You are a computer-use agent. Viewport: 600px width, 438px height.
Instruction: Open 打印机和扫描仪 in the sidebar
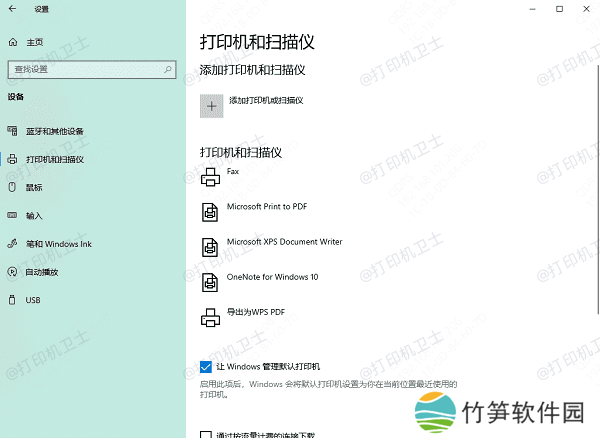point(55,160)
